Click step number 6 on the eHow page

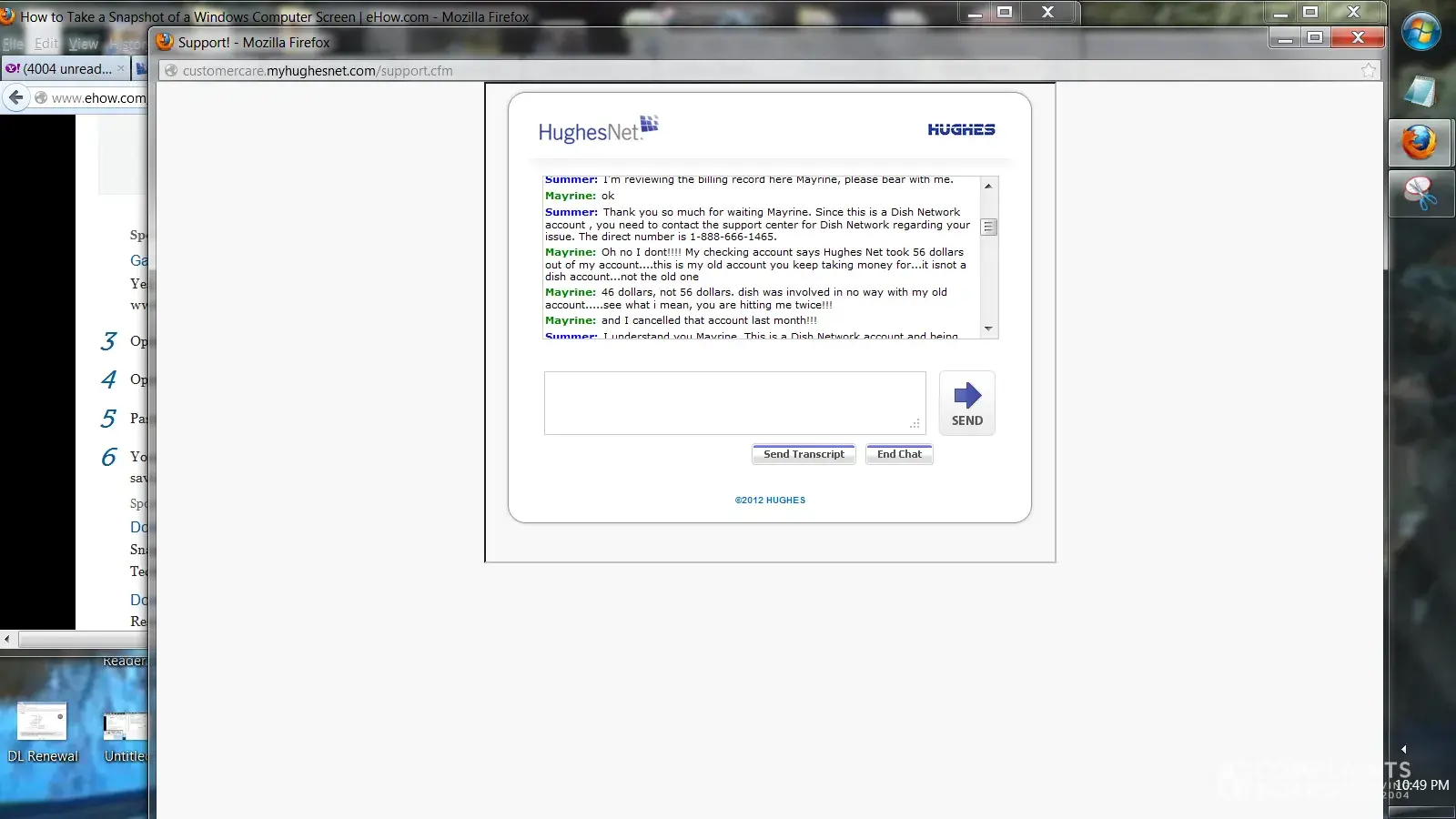108,457
